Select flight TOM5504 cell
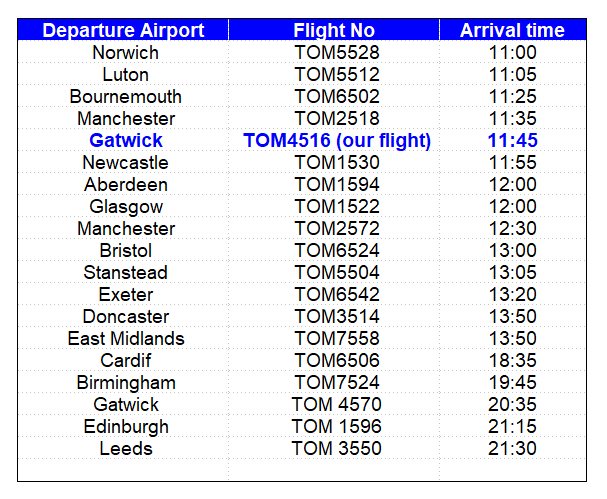Screen dimensions: 607x499 pos(334,273)
